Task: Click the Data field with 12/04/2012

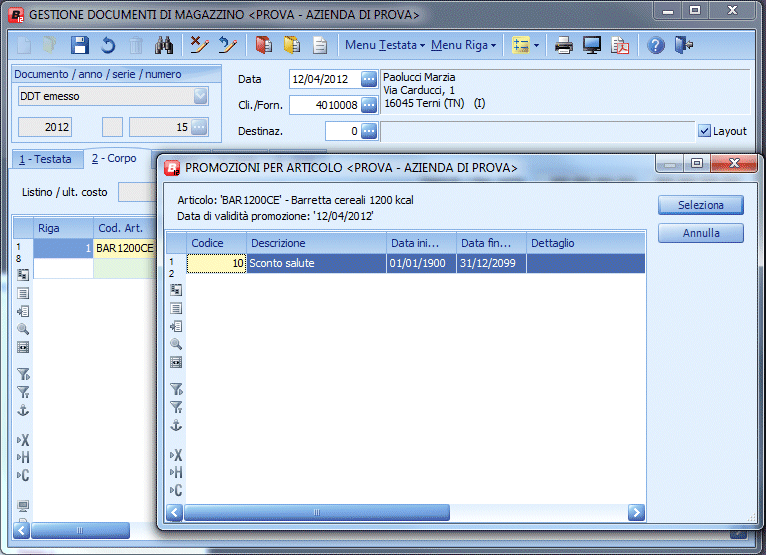Action: click(x=325, y=79)
